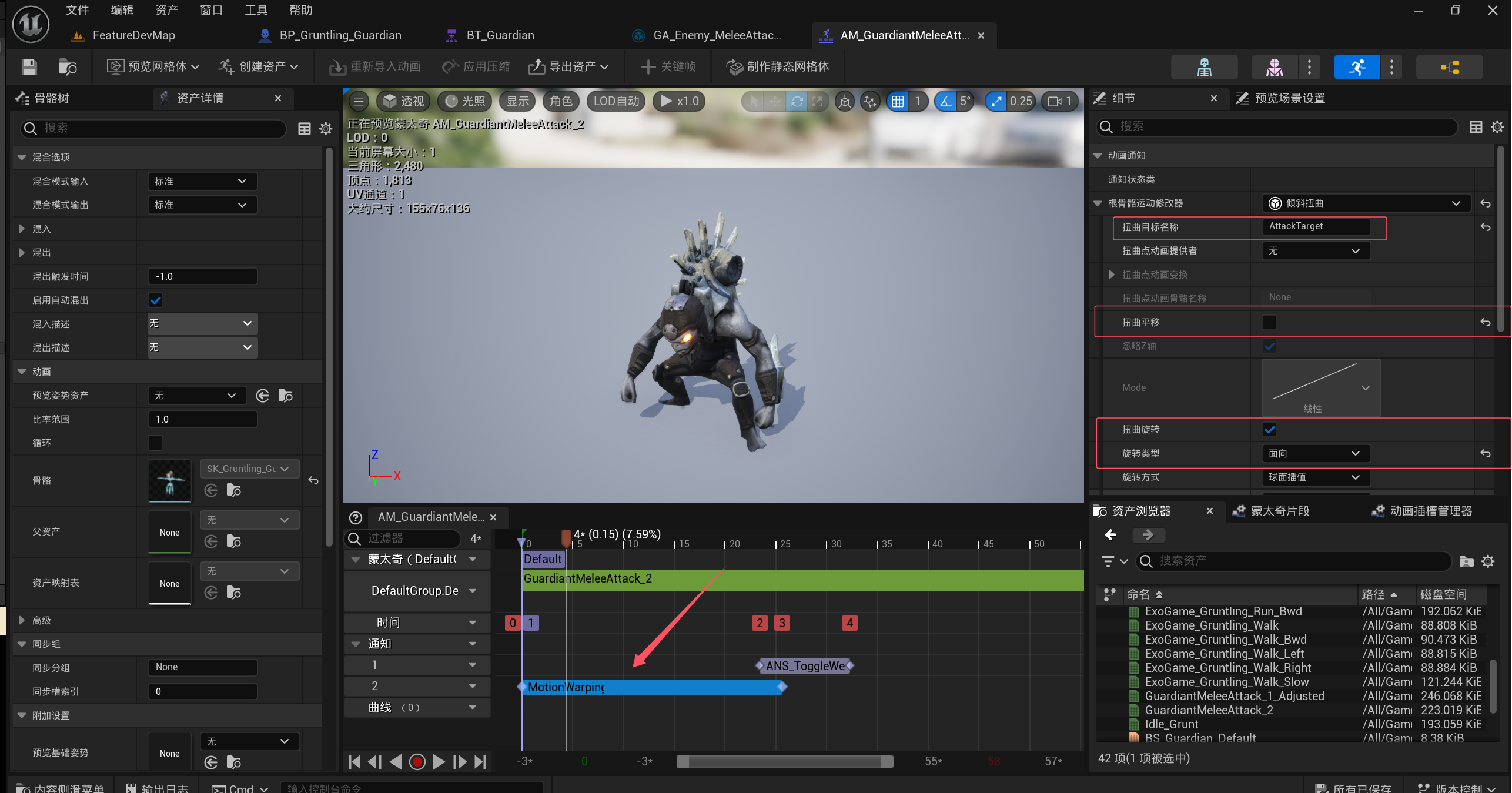1512x793 pixels.
Task: Toggle grid snapping icon in viewport toolbar
Action: pos(897,101)
